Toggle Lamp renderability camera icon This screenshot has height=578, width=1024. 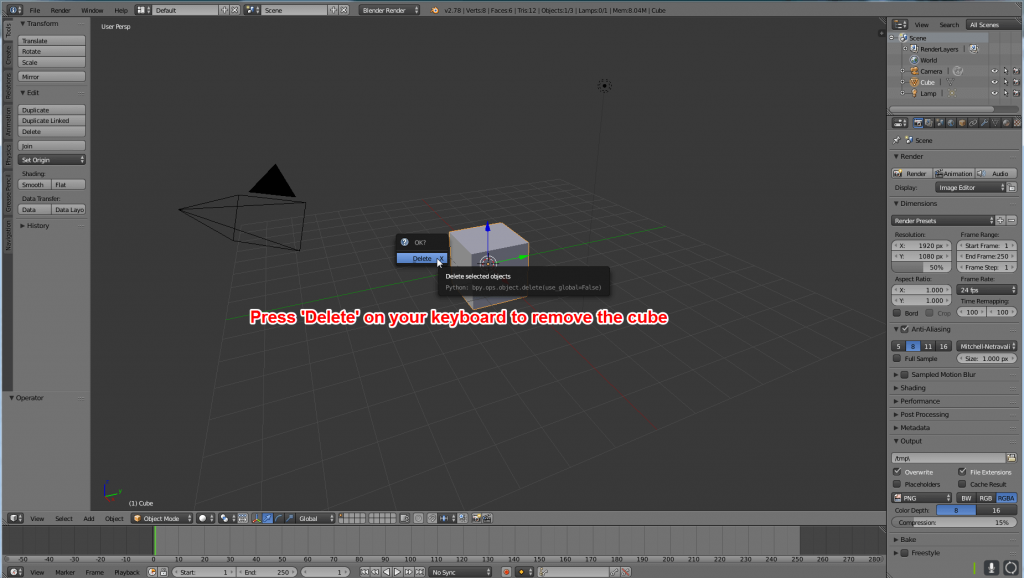(x=1016, y=93)
